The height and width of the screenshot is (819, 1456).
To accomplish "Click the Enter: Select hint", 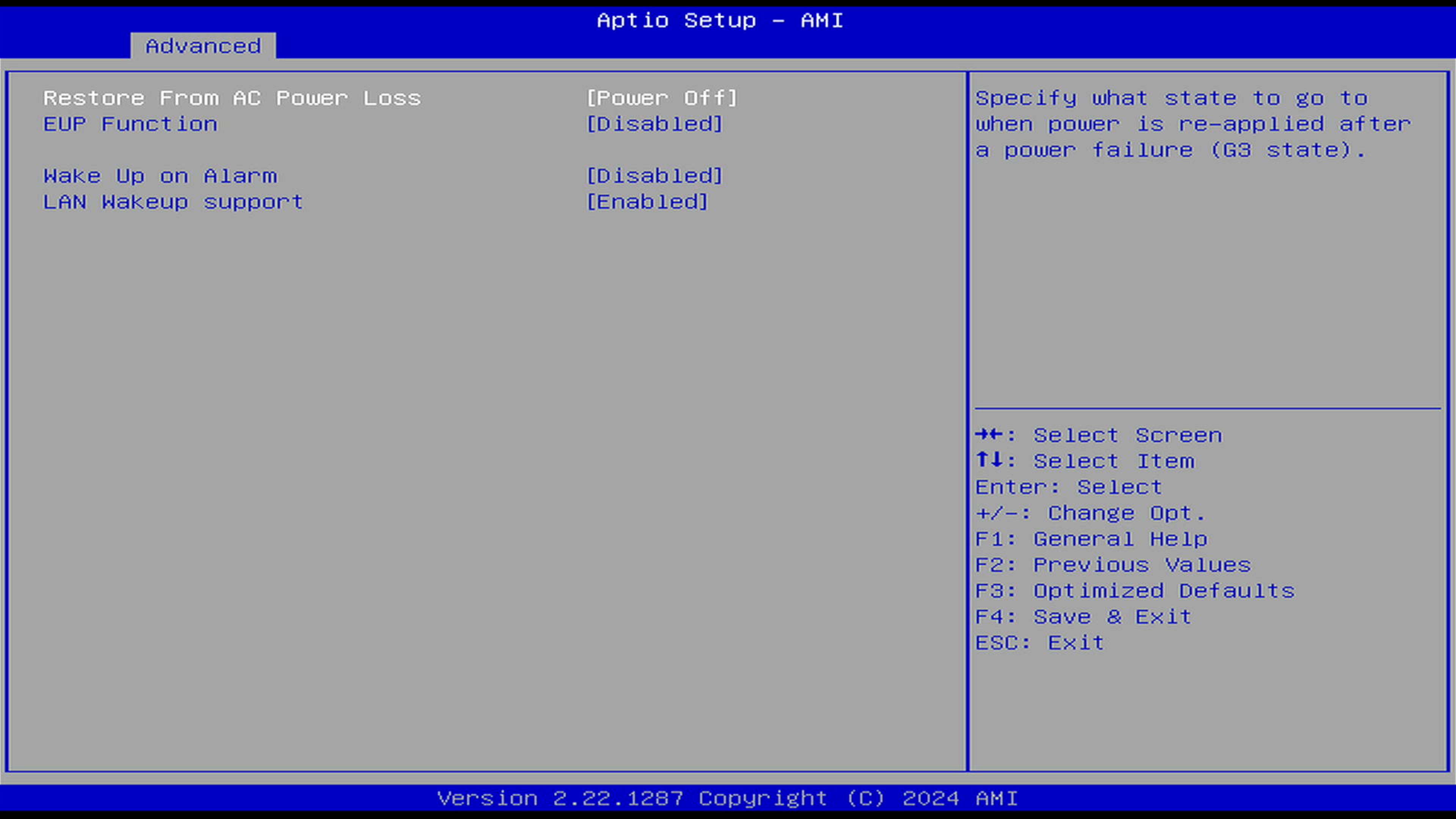I will (1068, 487).
